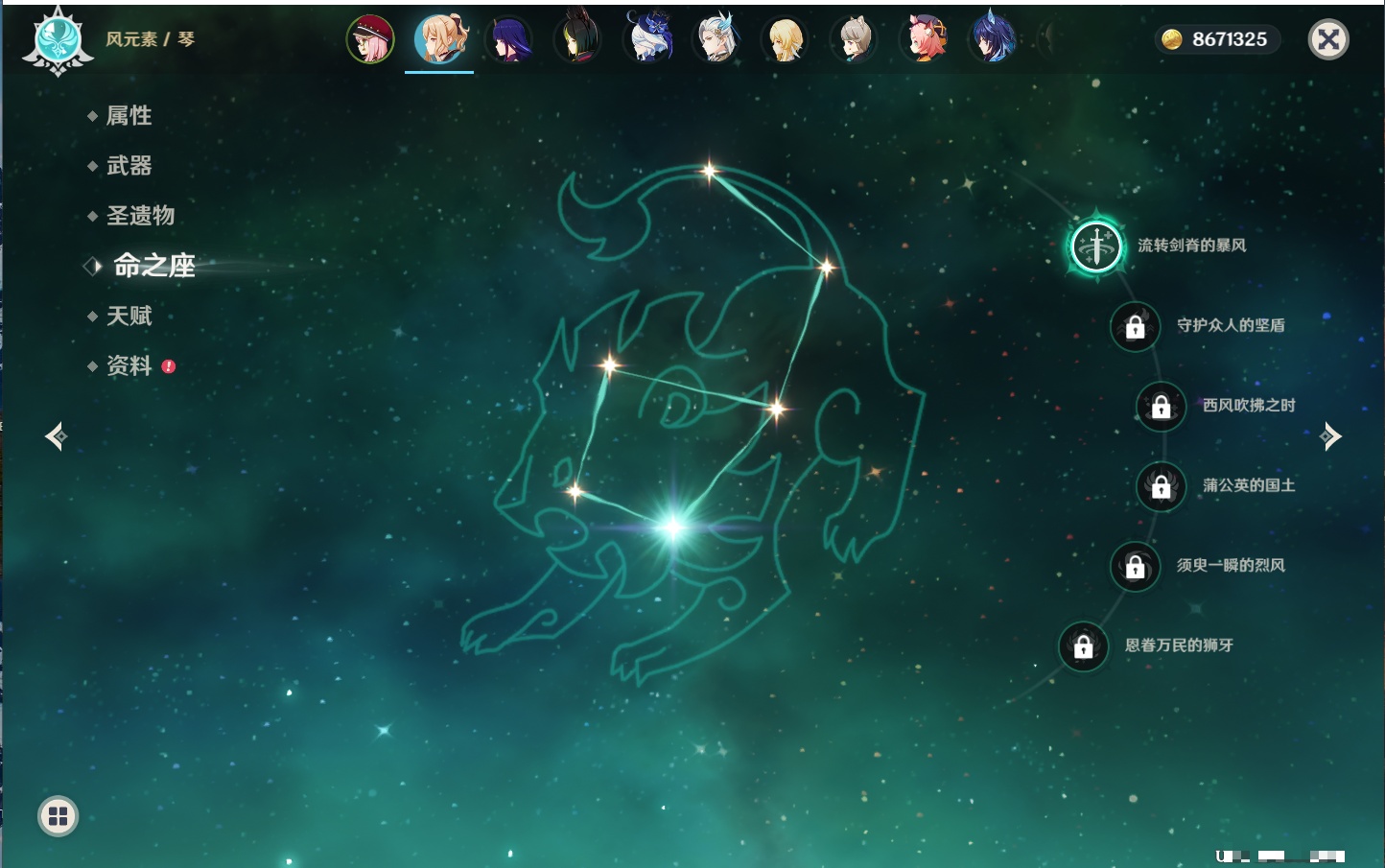Click the 须臾一瞬的烈风 label
Viewport: 1385px width, 868px height.
tap(1232, 565)
